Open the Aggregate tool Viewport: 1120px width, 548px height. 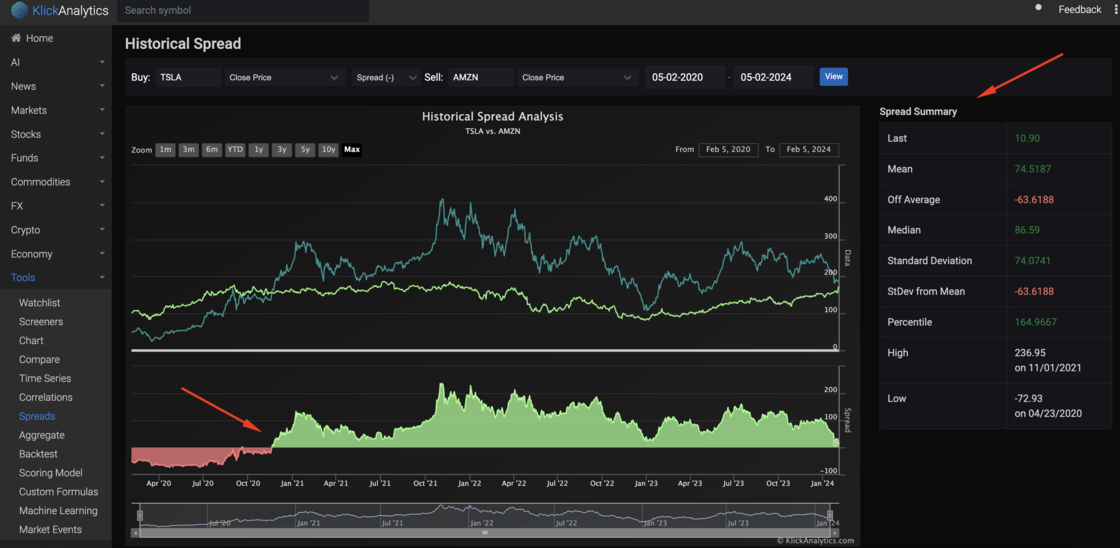tap(41, 434)
